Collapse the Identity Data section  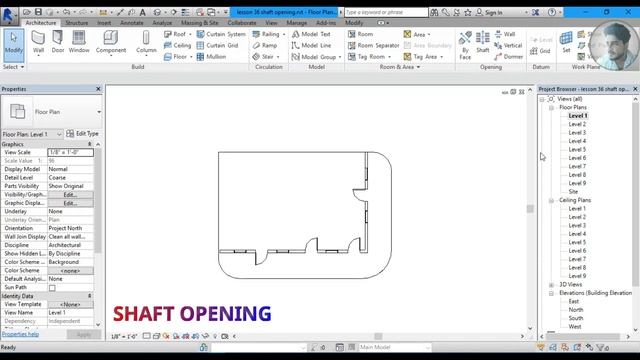click(x=89, y=296)
